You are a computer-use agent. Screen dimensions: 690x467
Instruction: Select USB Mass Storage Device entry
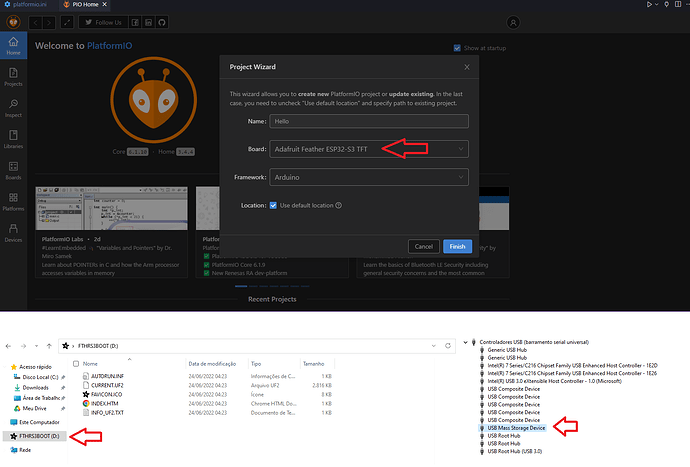[516, 428]
